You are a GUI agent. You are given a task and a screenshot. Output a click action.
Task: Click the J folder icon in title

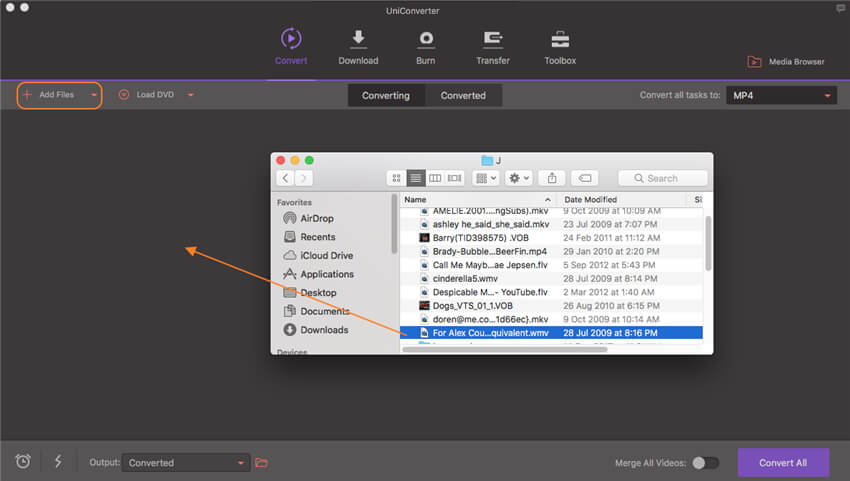487,161
